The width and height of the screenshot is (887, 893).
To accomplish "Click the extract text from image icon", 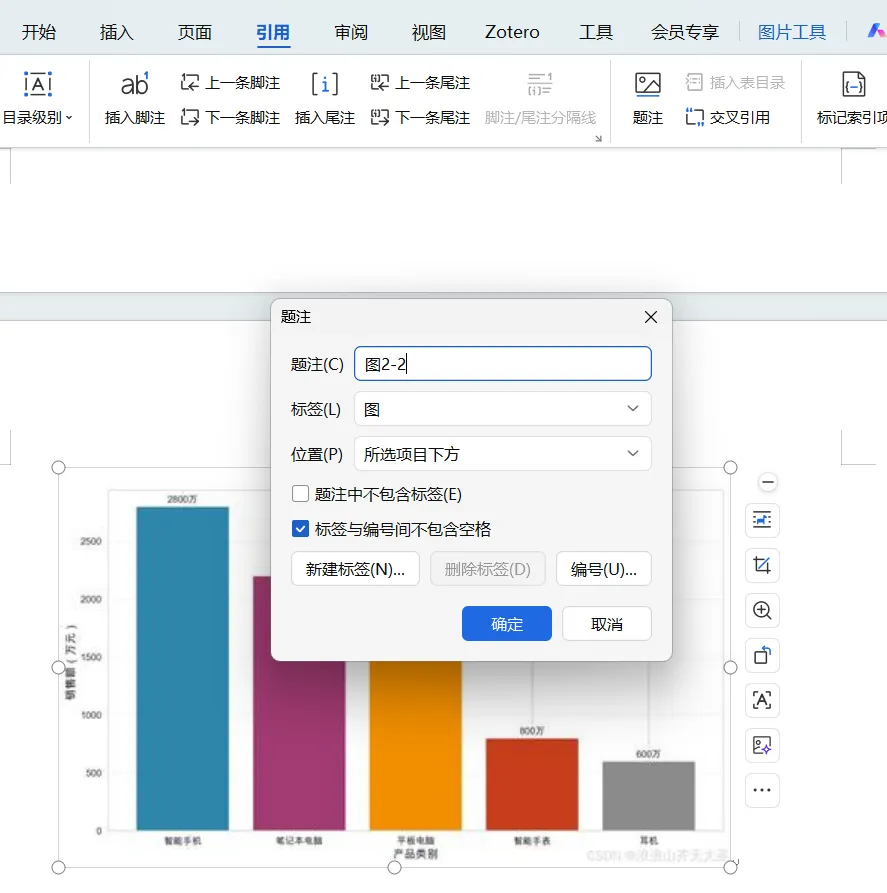I will click(762, 700).
